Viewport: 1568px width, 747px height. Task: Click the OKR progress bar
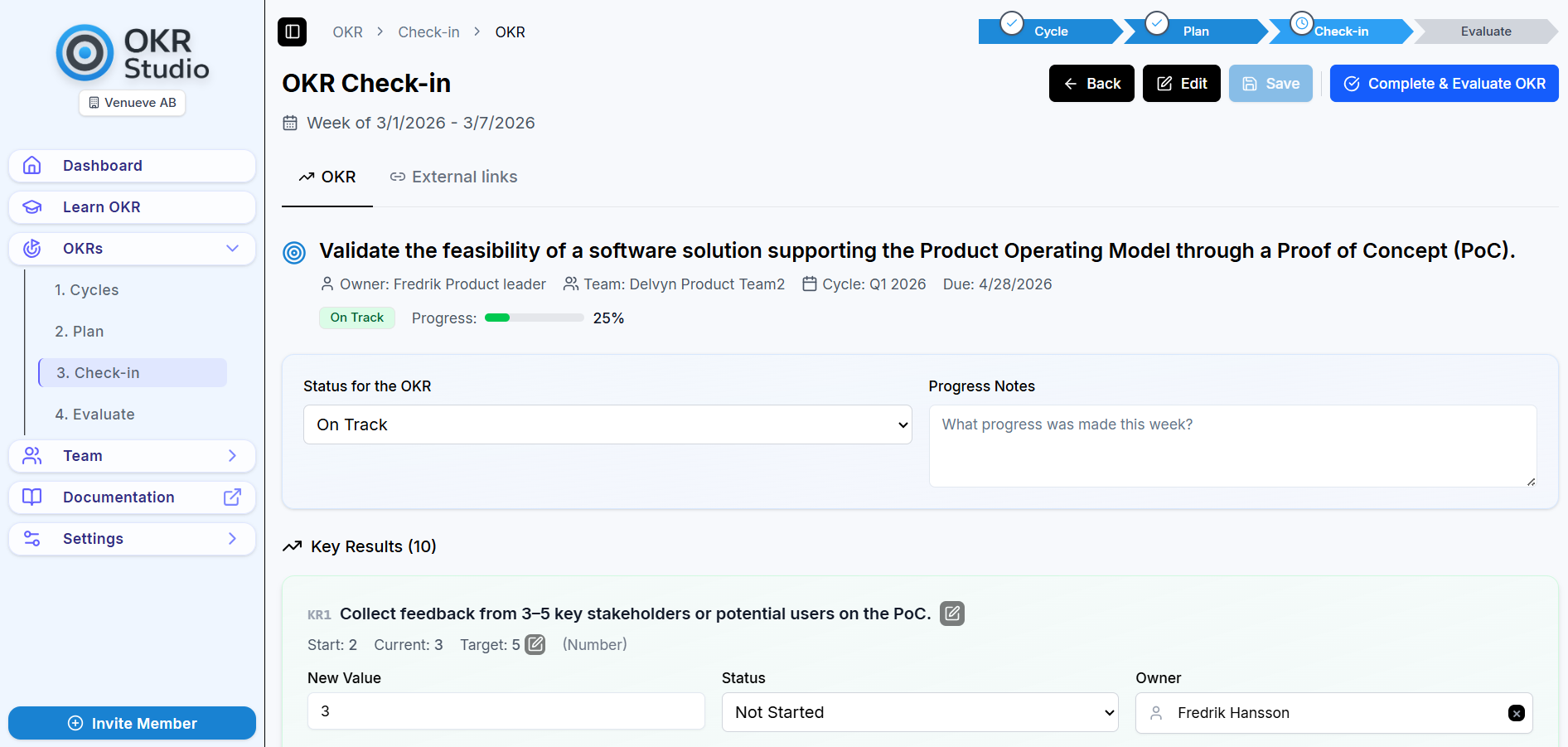[534, 318]
